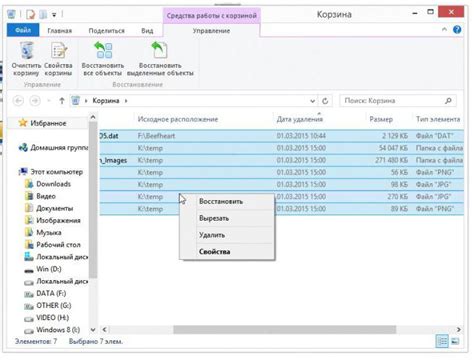Click the Empty Recycle Bin icon
The width and height of the screenshot is (474, 360).
(27, 51)
